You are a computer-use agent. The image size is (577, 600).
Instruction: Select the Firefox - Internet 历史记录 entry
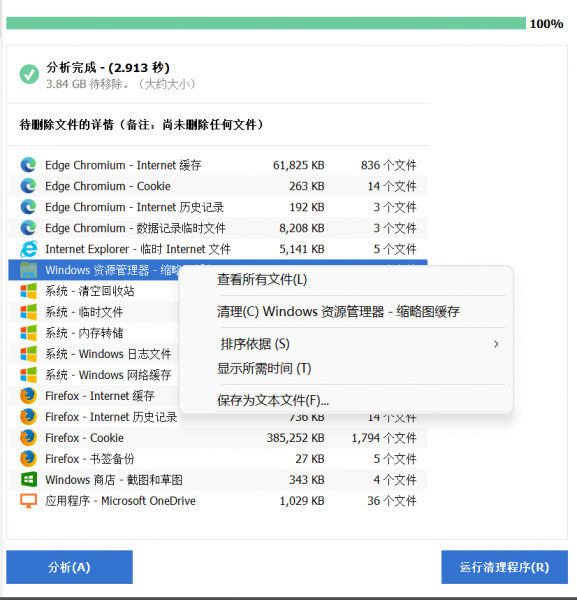click(x=111, y=417)
